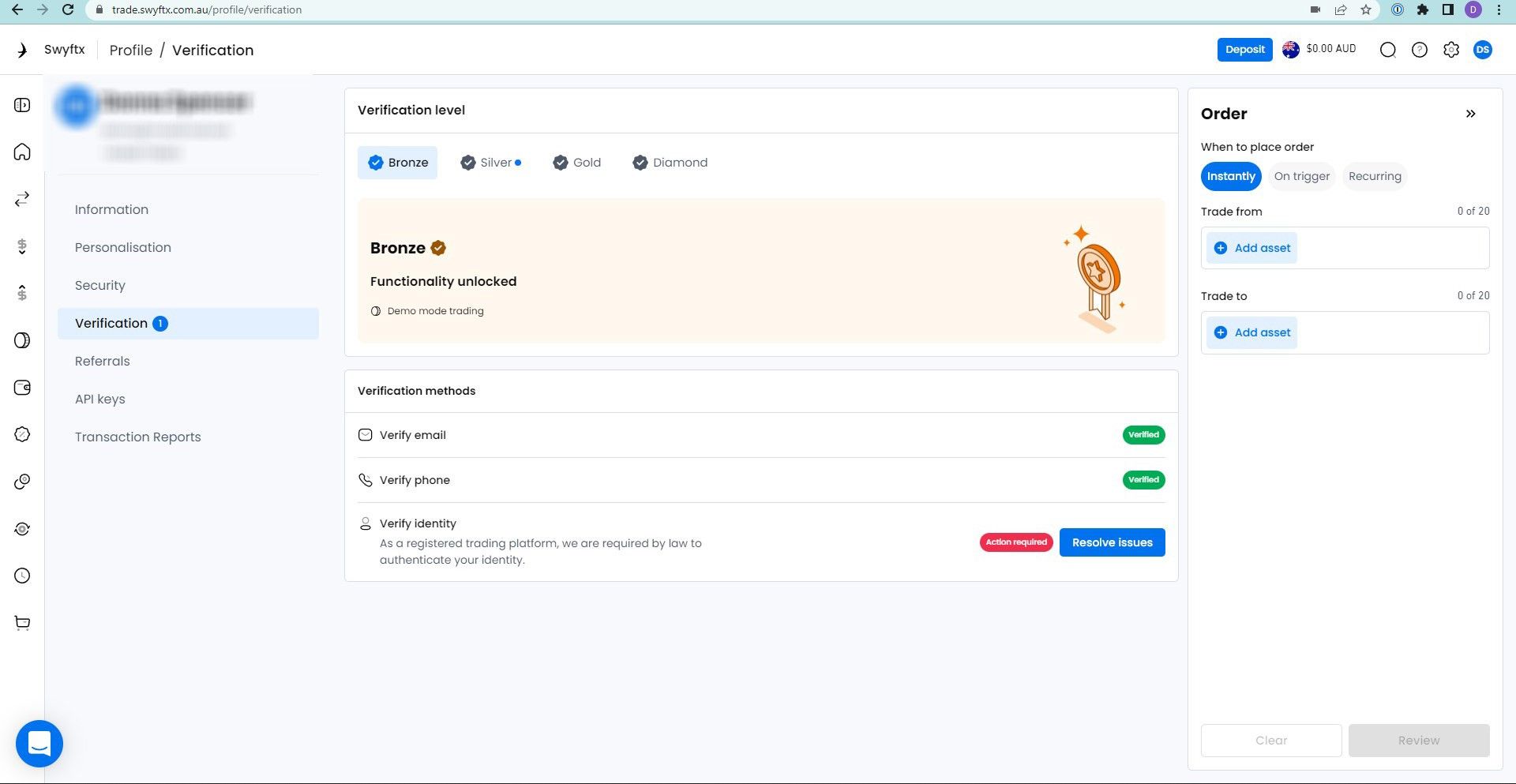1516x784 pixels.
Task: Set order timing to Recurring
Action: [x=1375, y=176]
